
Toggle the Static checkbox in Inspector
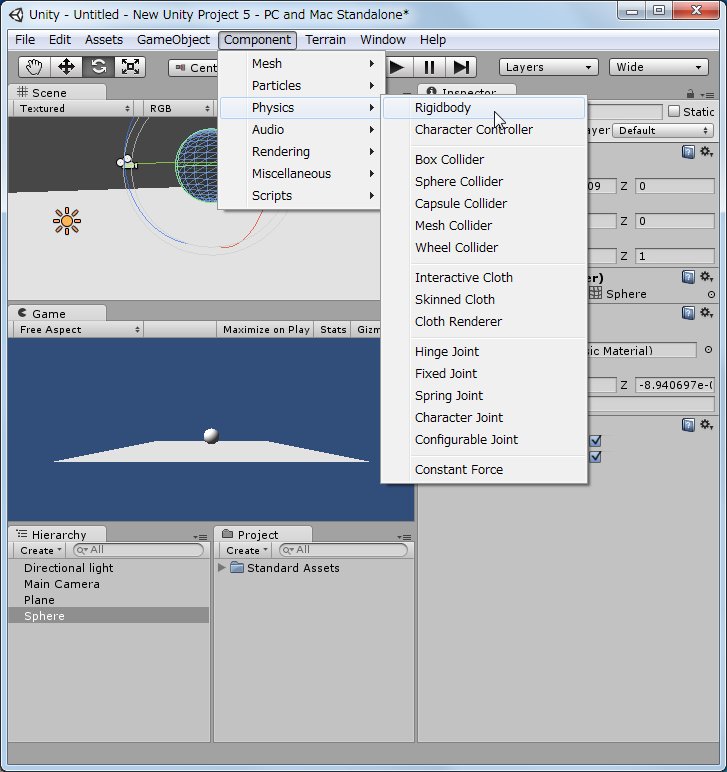(x=674, y=112)
